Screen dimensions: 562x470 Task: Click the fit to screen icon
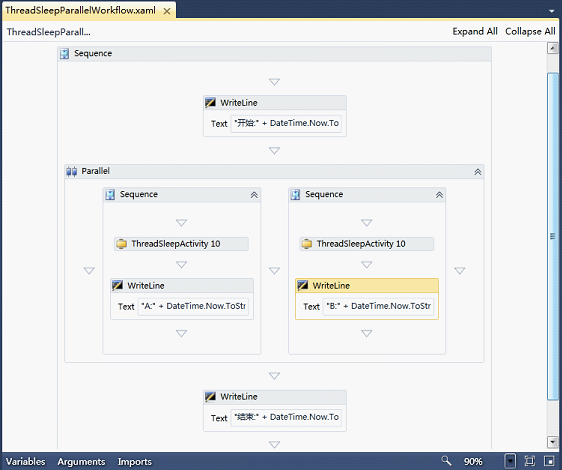529,461
